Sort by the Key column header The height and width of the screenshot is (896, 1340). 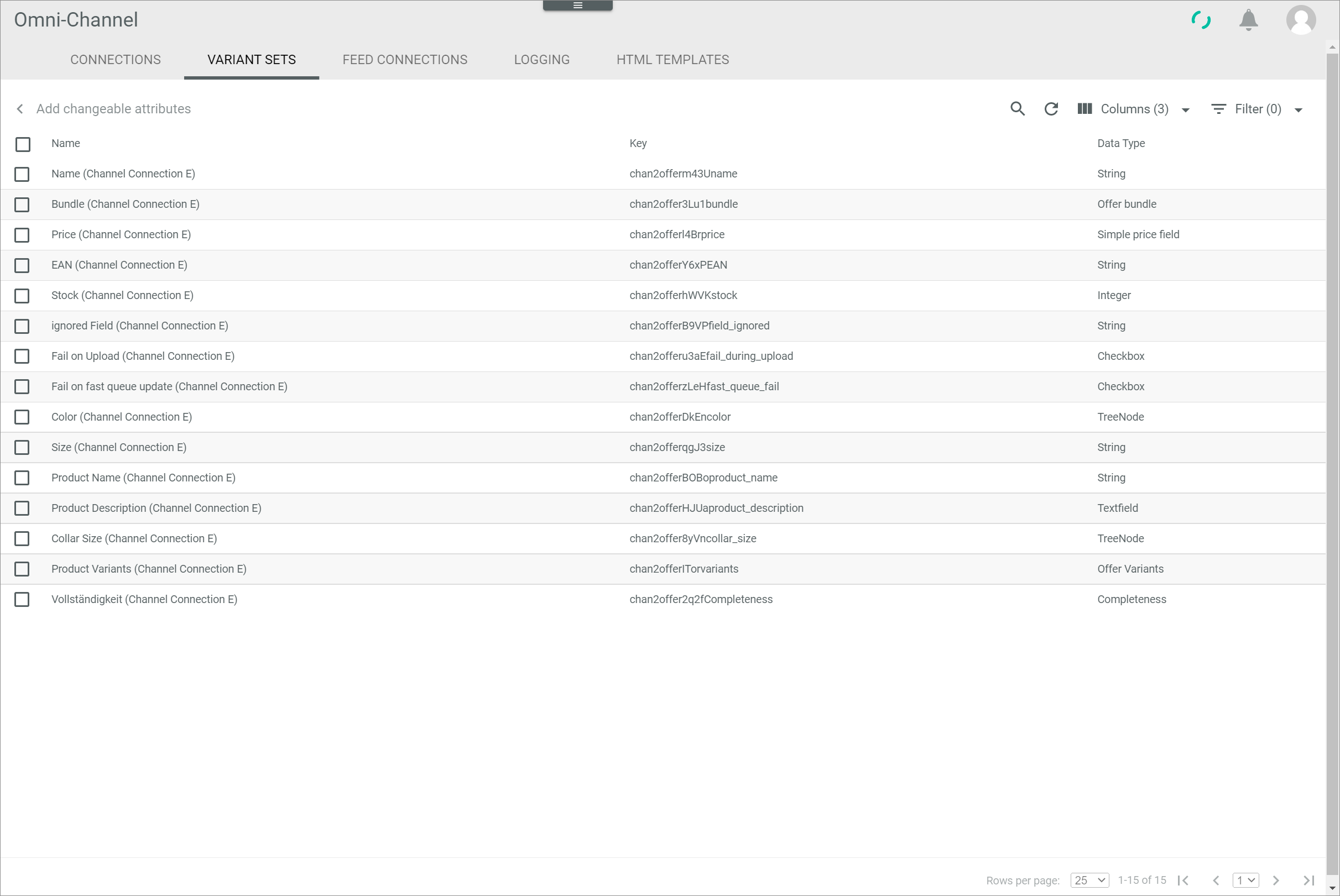638,143
